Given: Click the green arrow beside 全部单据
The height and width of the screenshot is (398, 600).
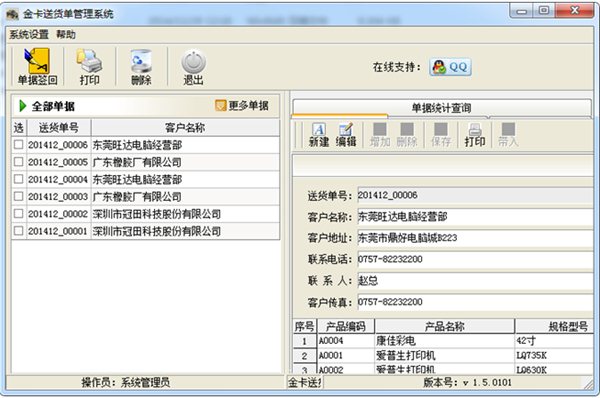Looking at the screenshot, I should point(23,106).
